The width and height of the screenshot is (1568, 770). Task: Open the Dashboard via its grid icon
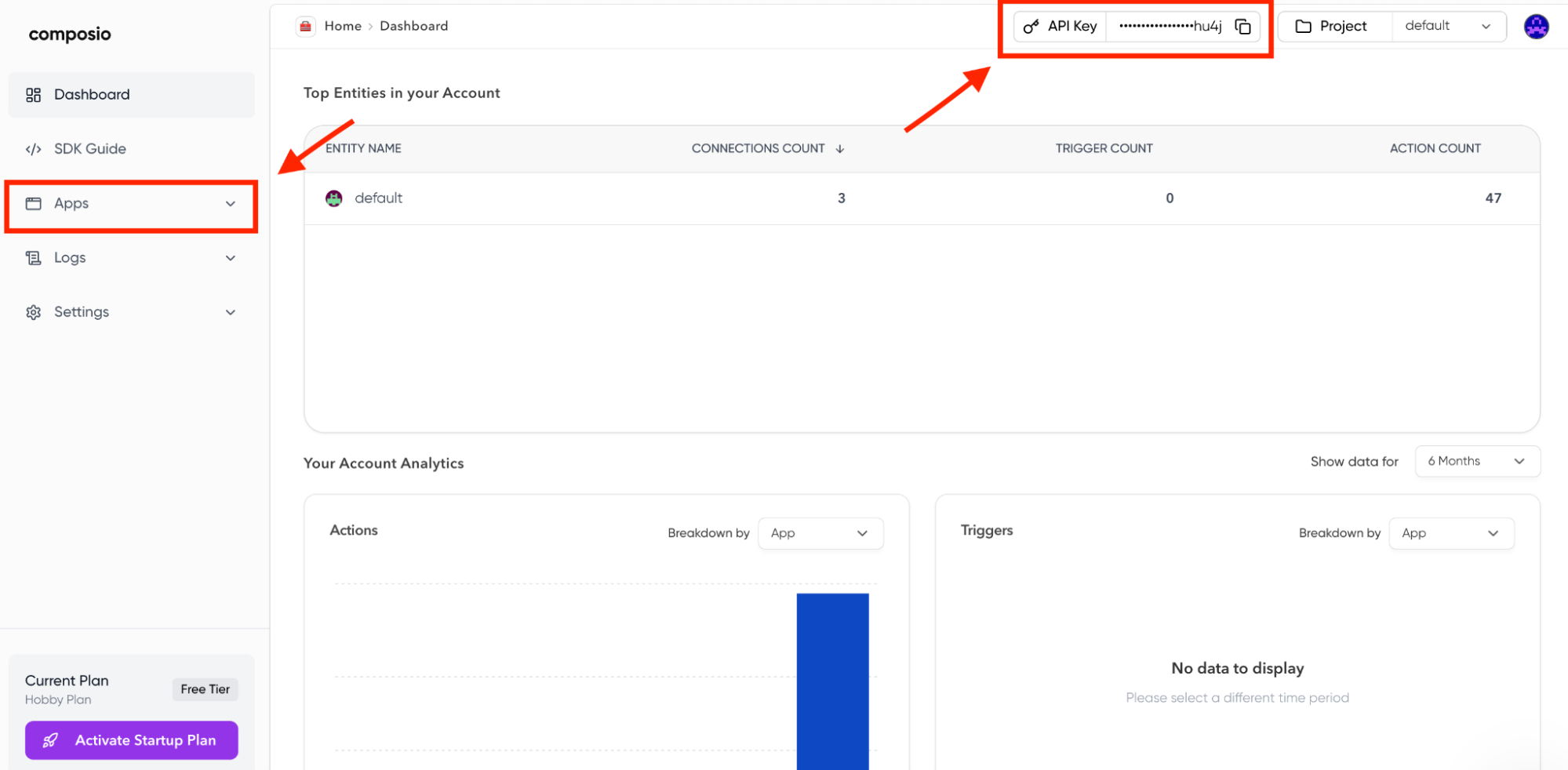coord(34,94)
